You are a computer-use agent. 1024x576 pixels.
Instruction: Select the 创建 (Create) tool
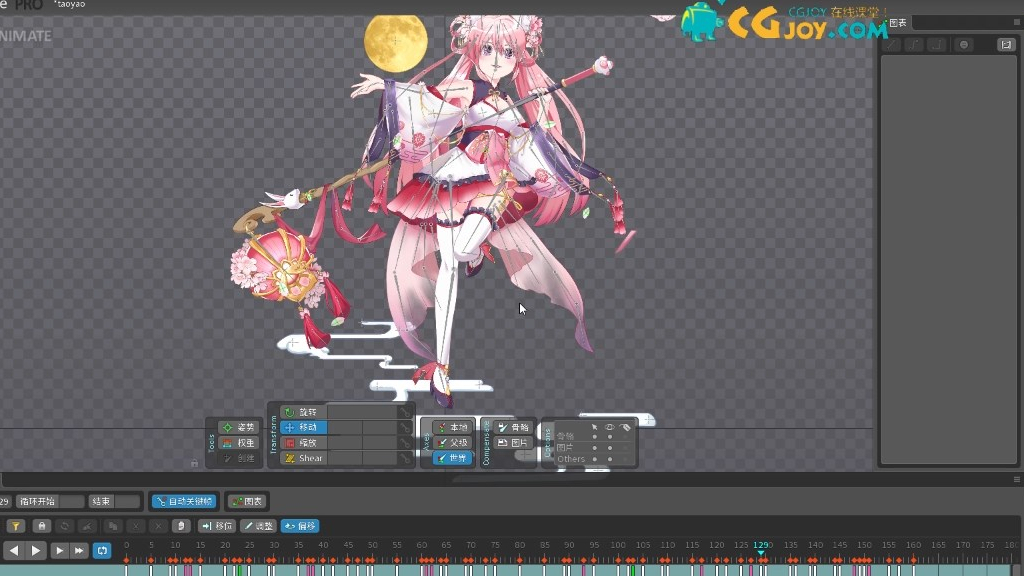(x=238, y=458)
